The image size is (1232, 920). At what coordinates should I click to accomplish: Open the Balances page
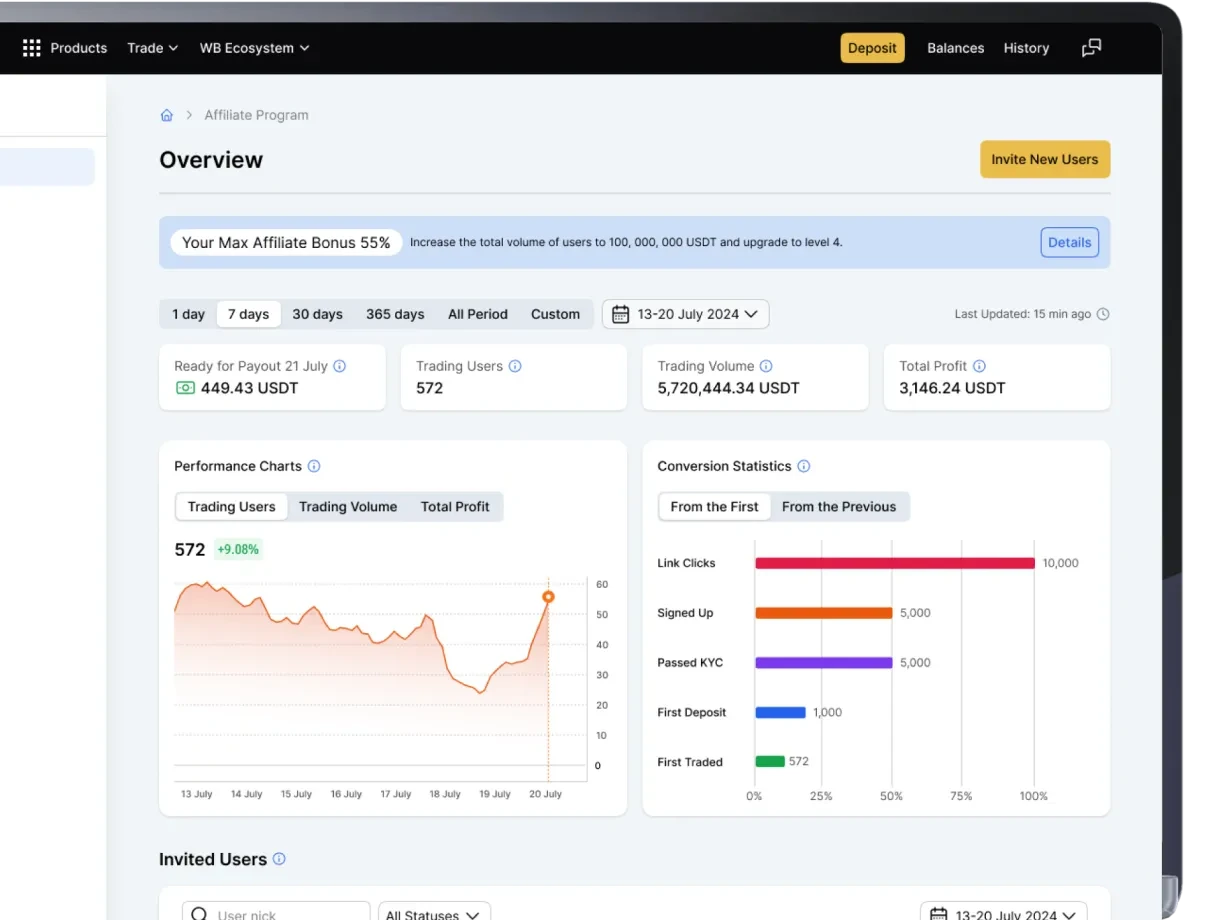[955, 48]
